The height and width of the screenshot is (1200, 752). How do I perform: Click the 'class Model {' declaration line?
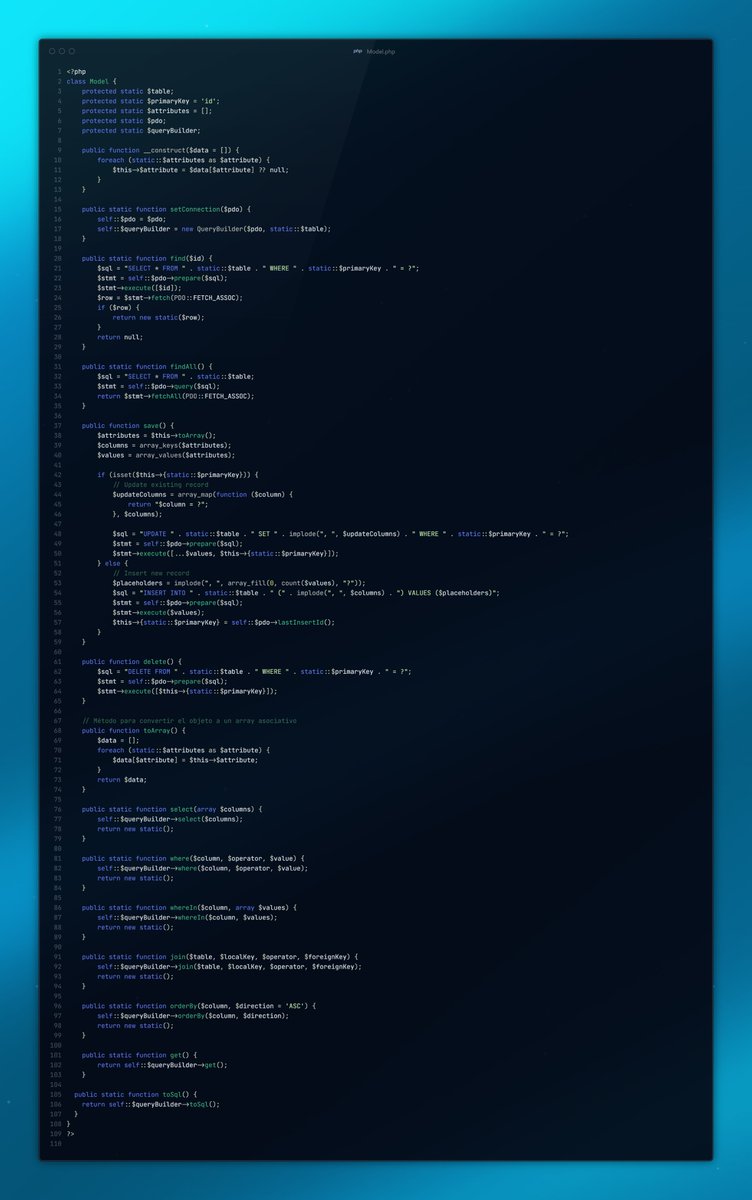point(91,81)
